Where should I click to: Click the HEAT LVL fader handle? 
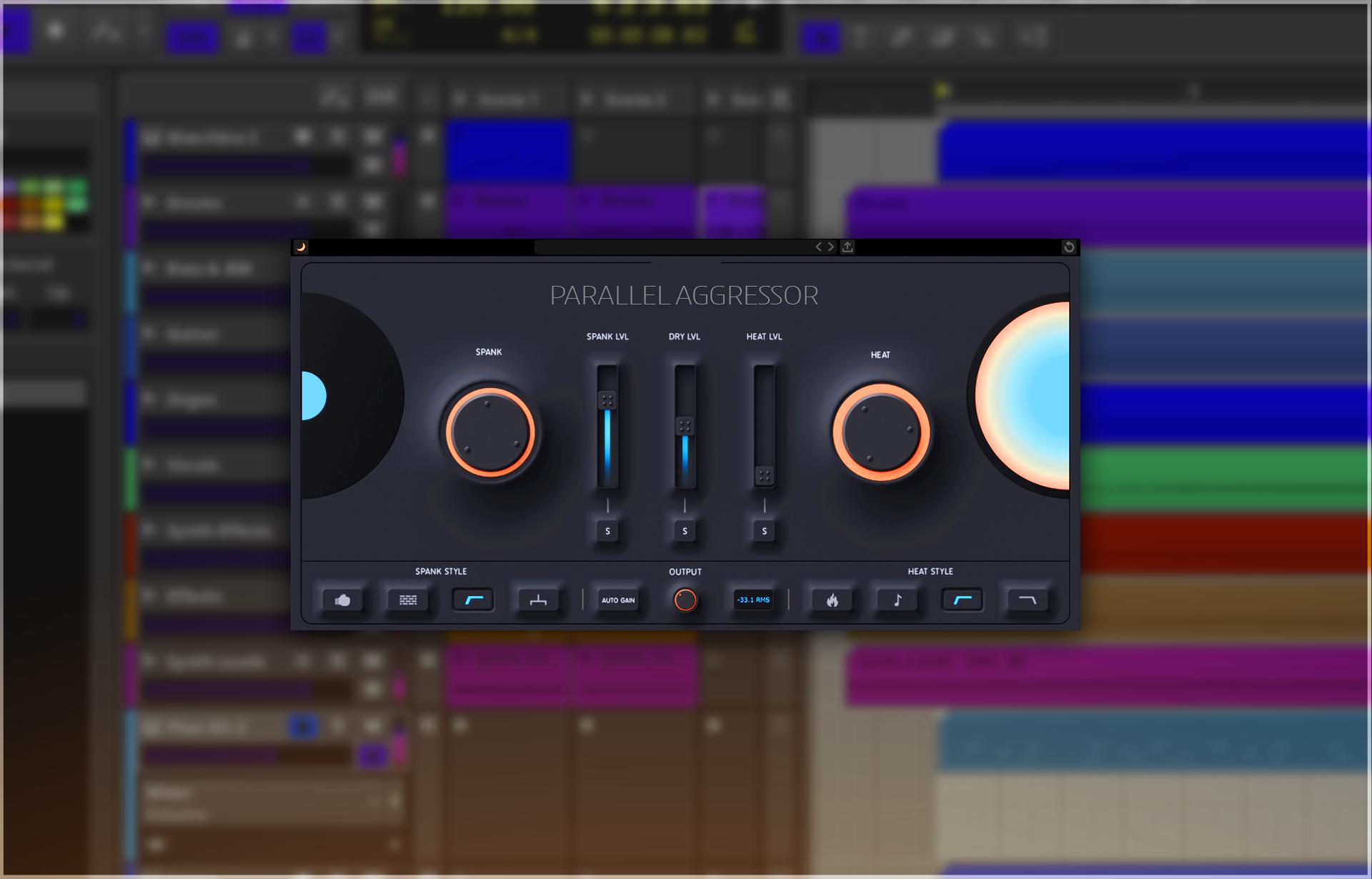[x=764, y=475]
